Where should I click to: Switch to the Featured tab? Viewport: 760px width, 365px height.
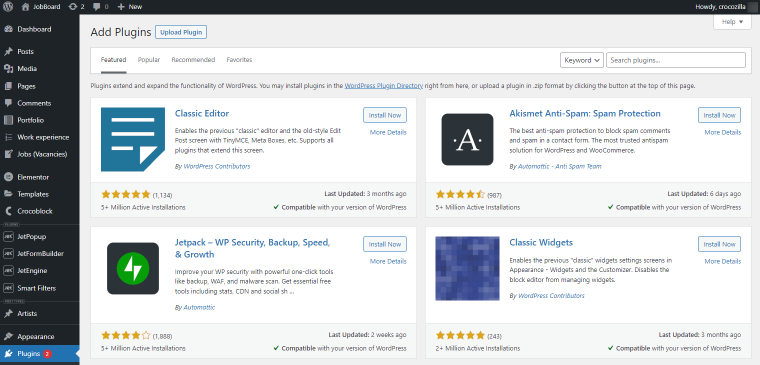pyautogui.click(x=113, y=60)
